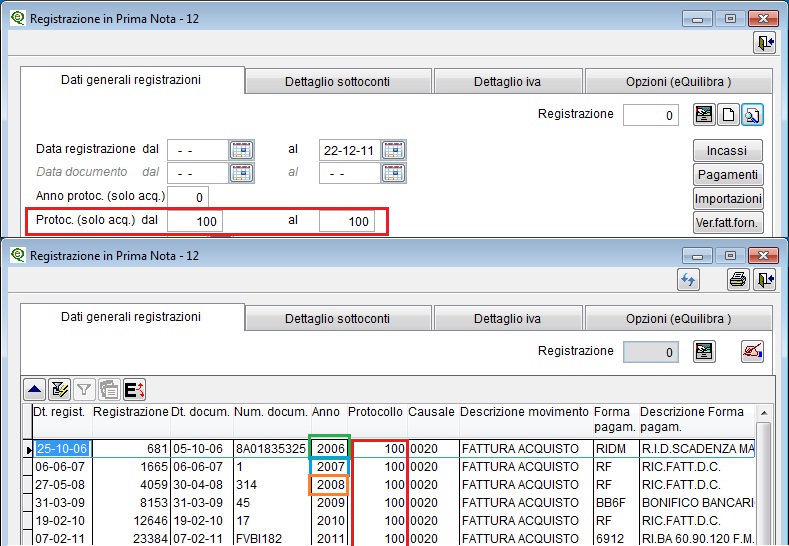Viewport: 789px width, 546px height.
Task: Click app logo in upper window title bar
Action: (x=18, y=18)
